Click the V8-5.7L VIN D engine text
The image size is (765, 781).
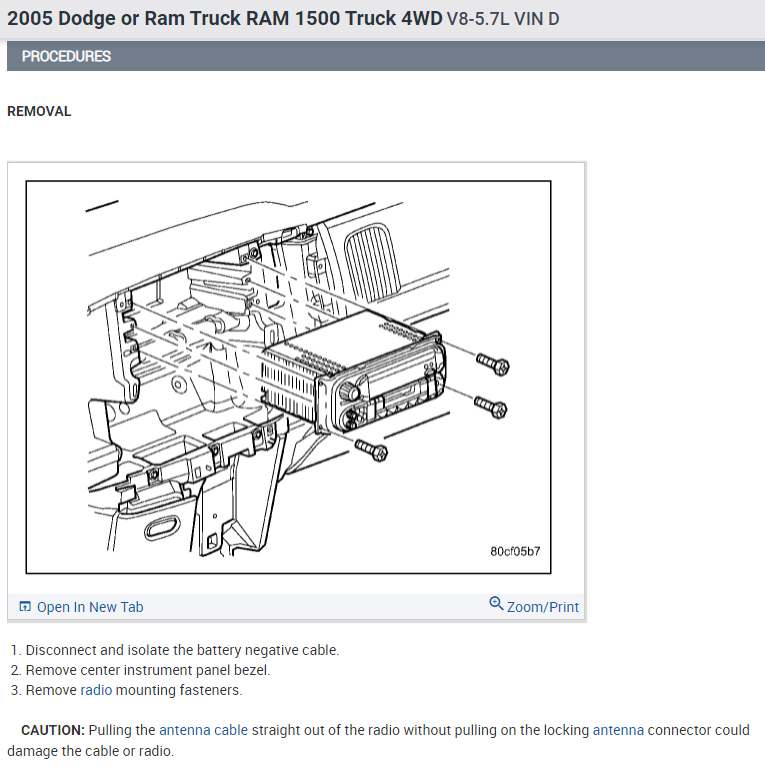click(503, 19)
